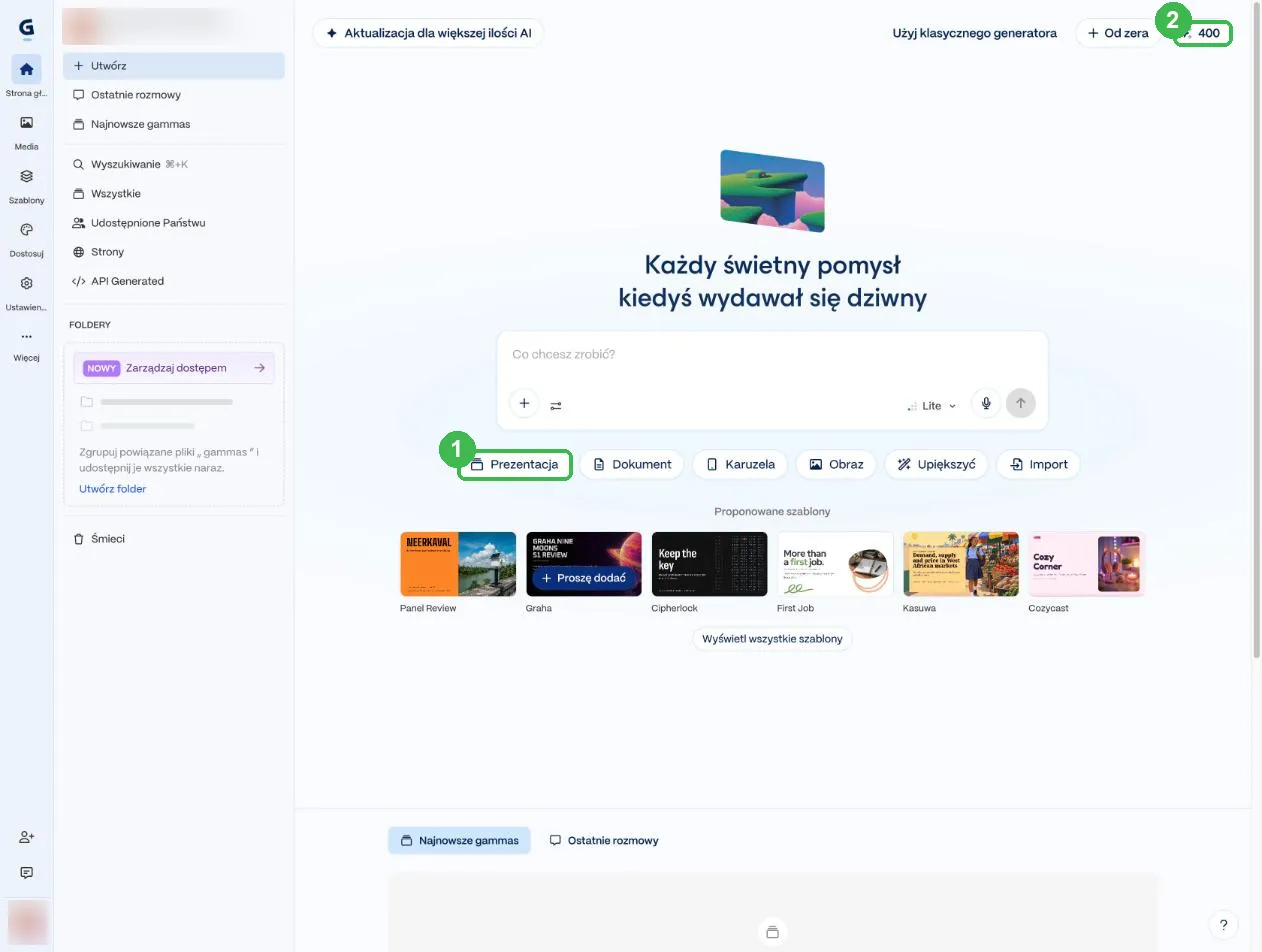Open the feedback chat icon at bottom left
Image resolution: width=1262 pixels, height=952 pixels.
pyautogui.click(x=26, y=873)
